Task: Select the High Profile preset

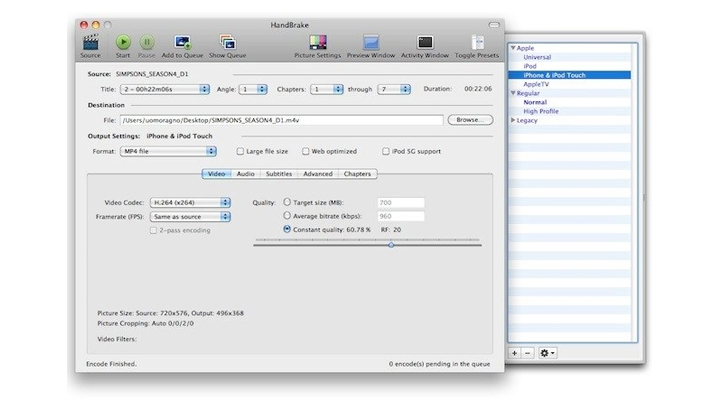Action: pyautogui.click(x=543, y=111)
